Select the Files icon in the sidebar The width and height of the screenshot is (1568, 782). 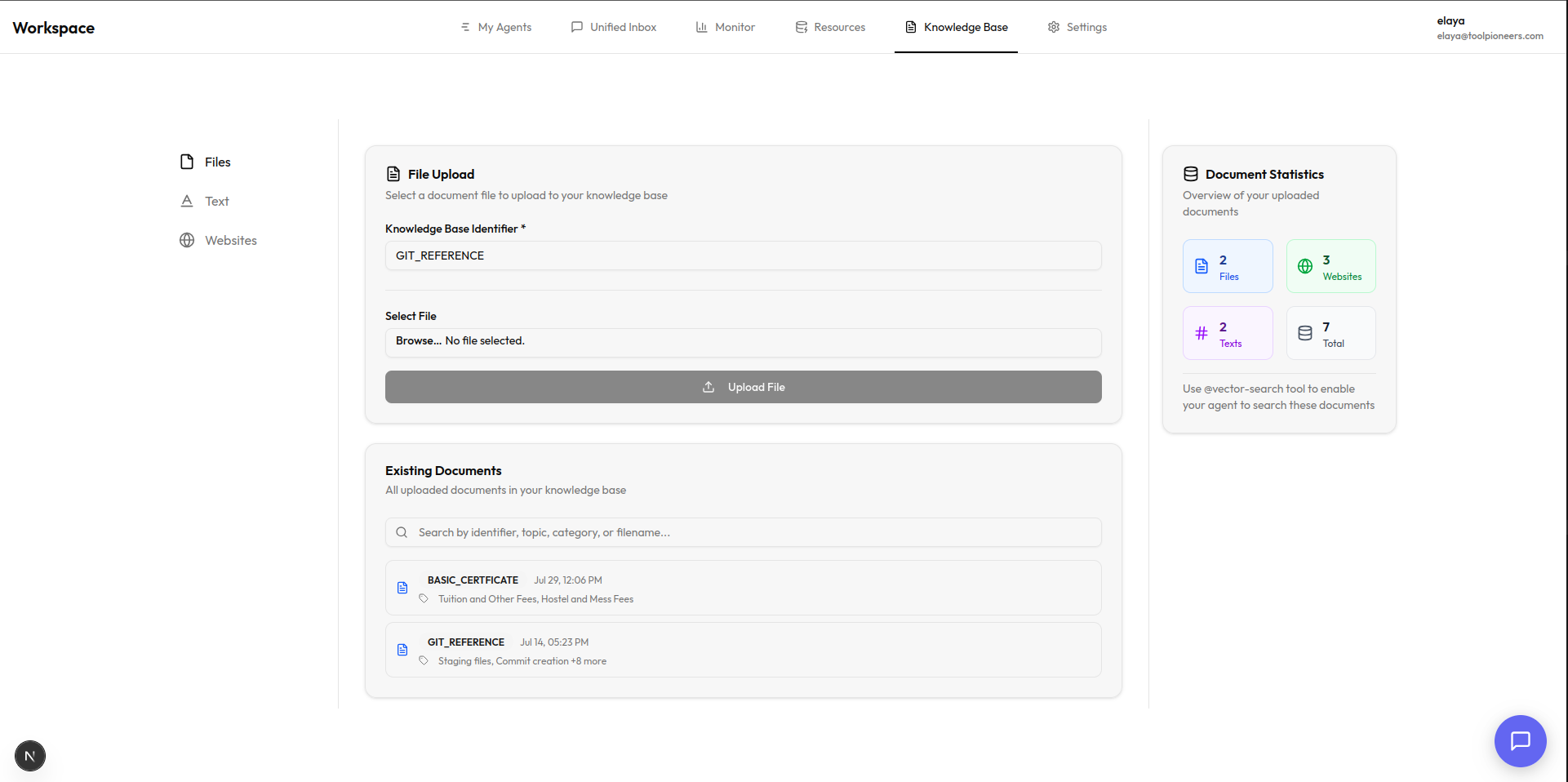pos(186,162)
